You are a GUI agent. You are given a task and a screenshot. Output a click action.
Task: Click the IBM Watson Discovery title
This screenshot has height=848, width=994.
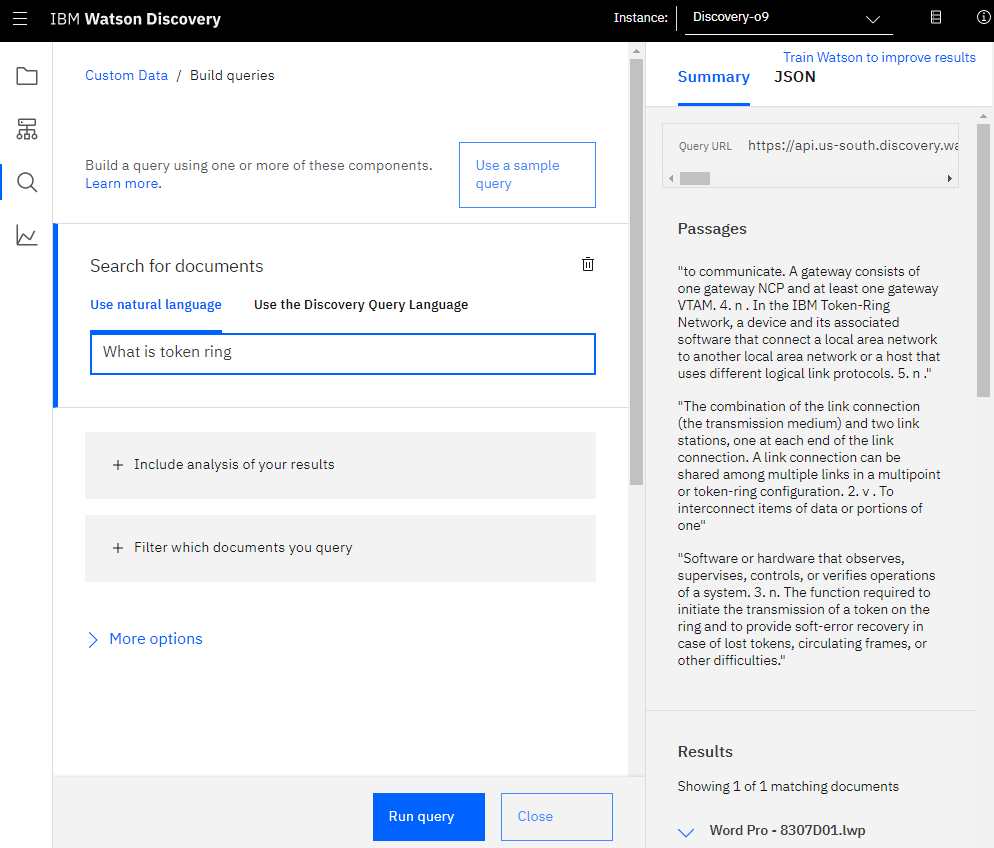point(136,19)
